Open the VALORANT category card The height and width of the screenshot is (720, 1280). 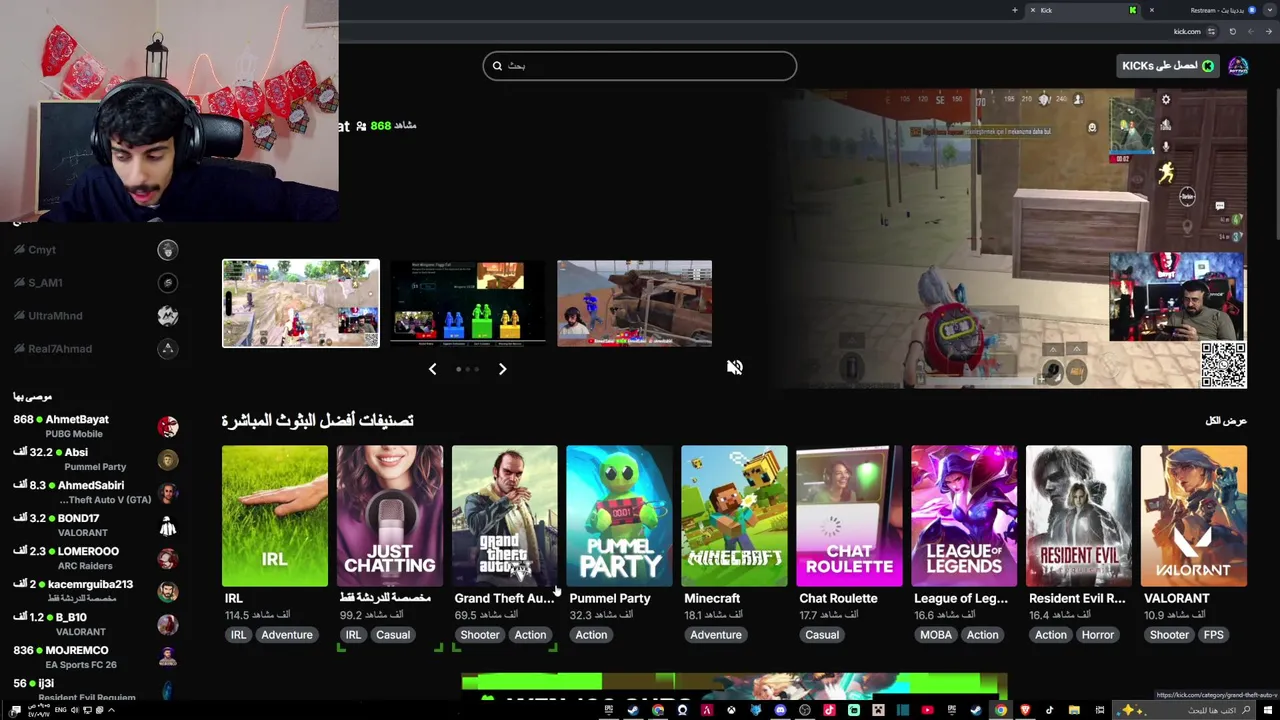[1194, 516]
